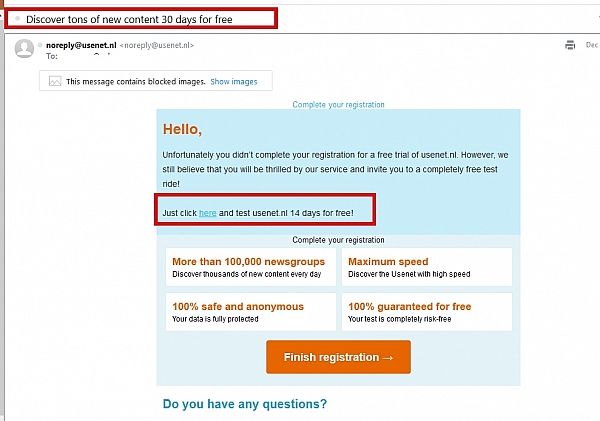600x421 pixels.
Task: Click the print icon in the message header
Action: (x=570, y=45)
